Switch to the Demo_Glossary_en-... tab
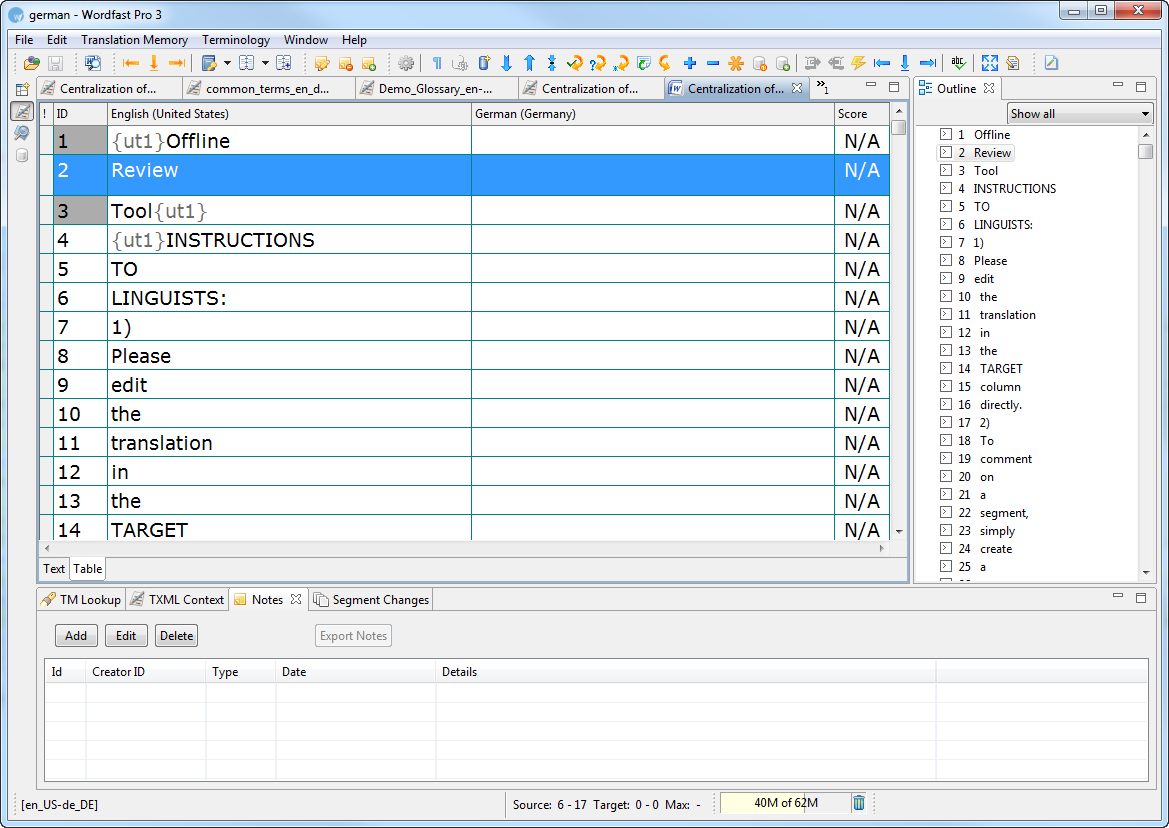1169x828 pixels. pyautogui.click(x=435, y=89)
